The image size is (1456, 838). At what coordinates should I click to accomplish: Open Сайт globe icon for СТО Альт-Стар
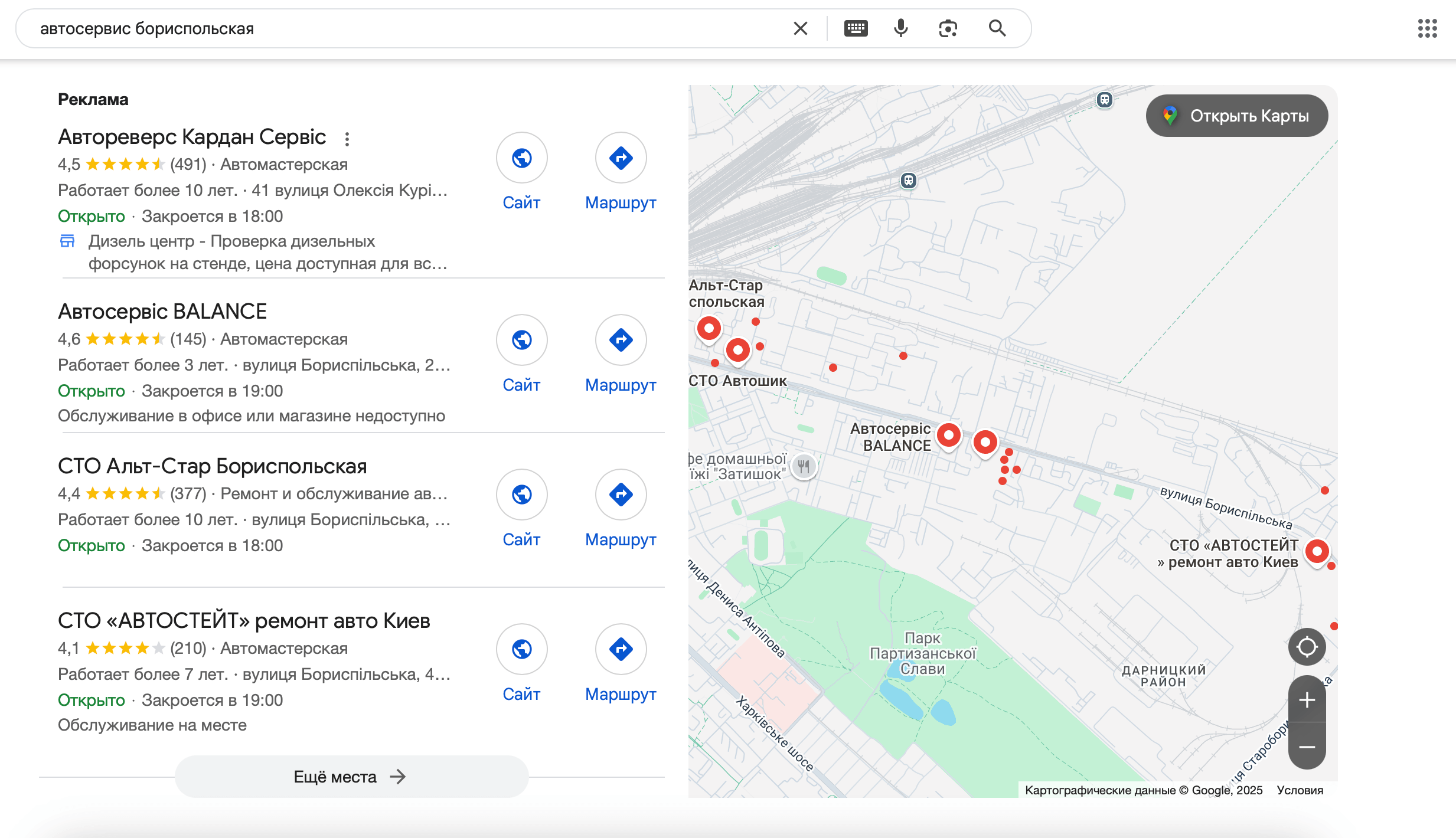[522, 495]
